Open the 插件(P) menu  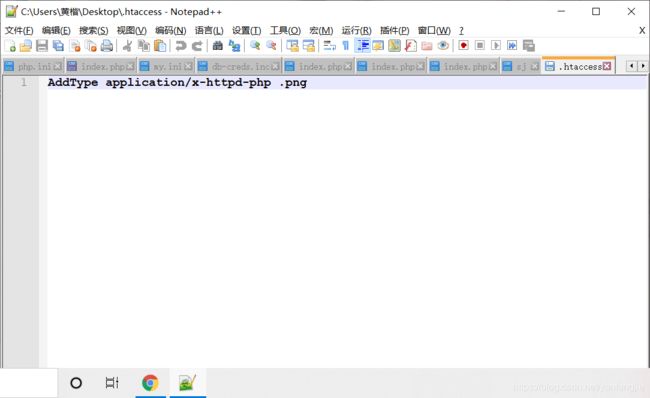pos(395,31)
